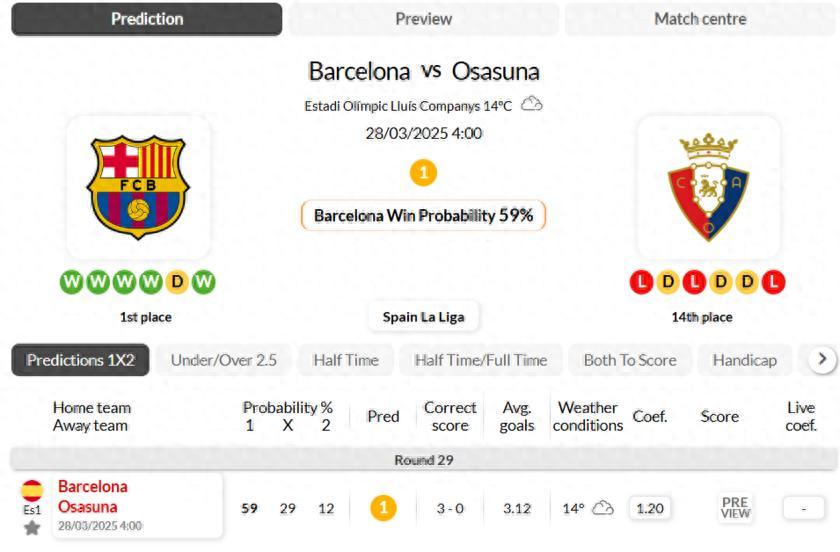840x552 pixels.
Task: Switch to Both To Score predictions
Action: click(x=630, y=360)
